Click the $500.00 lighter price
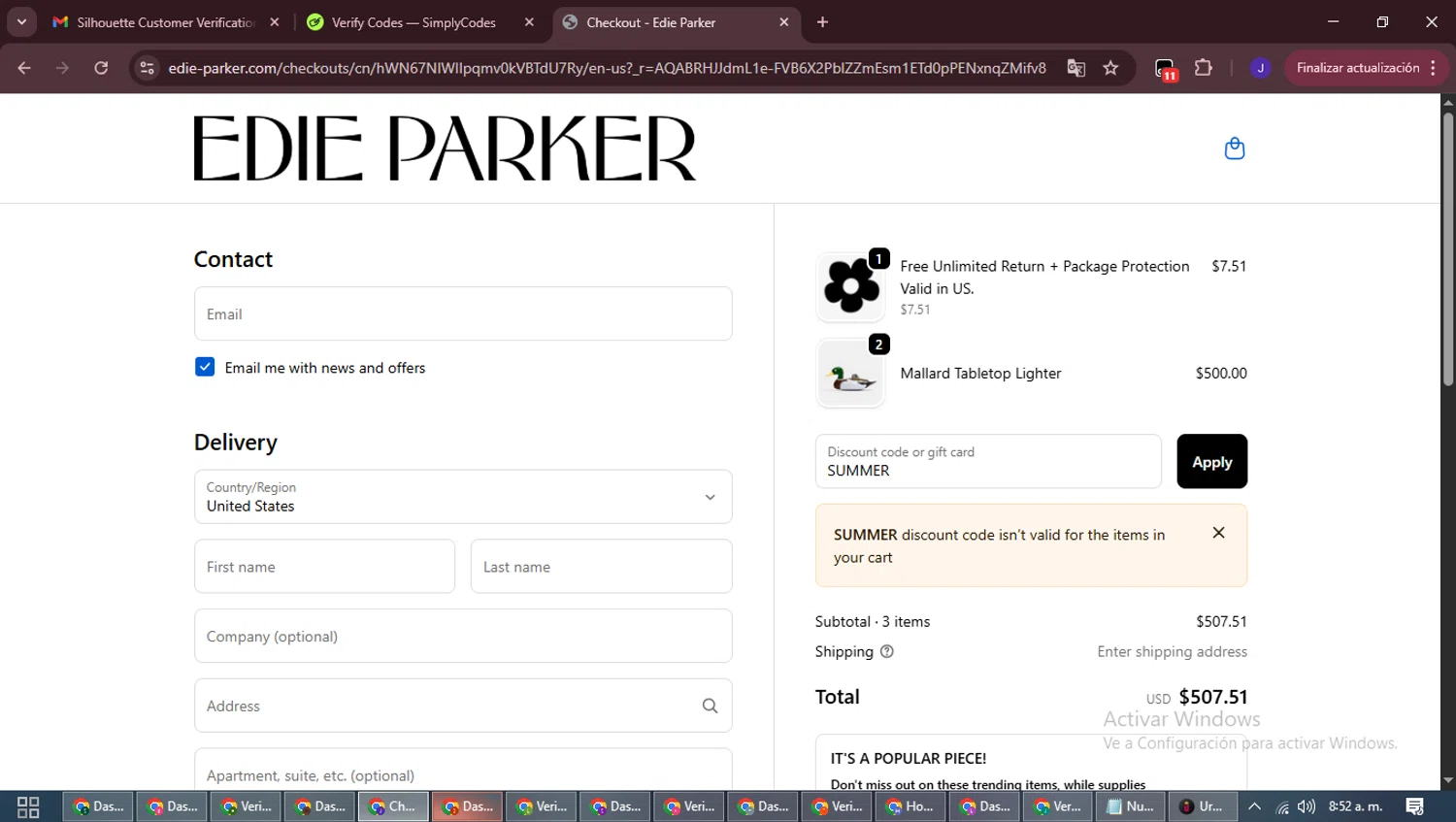Image resolution: width=1456 pixels, height=822 pixels. (x=1221, y=374)
